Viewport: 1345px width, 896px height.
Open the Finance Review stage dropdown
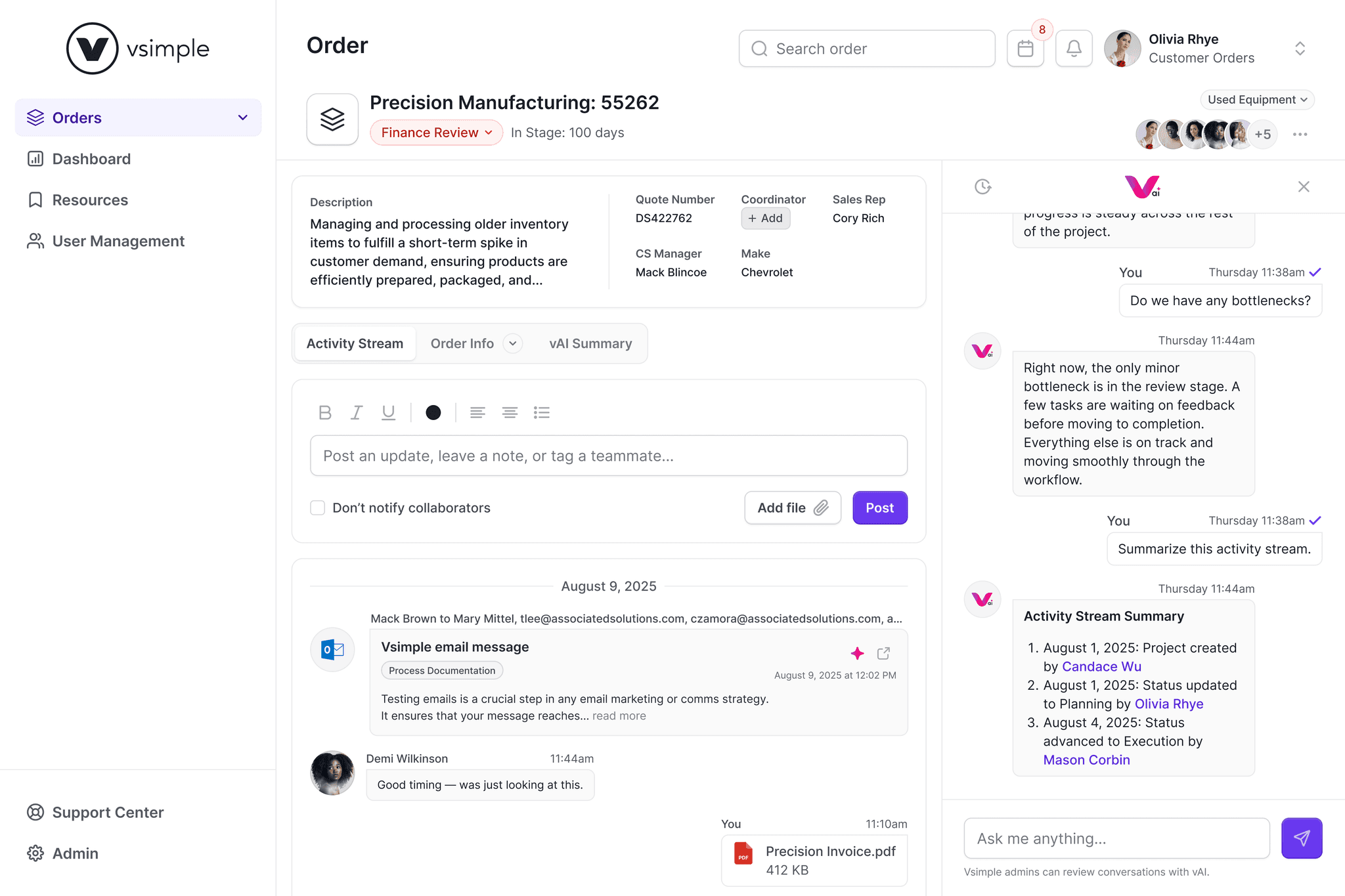coord(436,133)
